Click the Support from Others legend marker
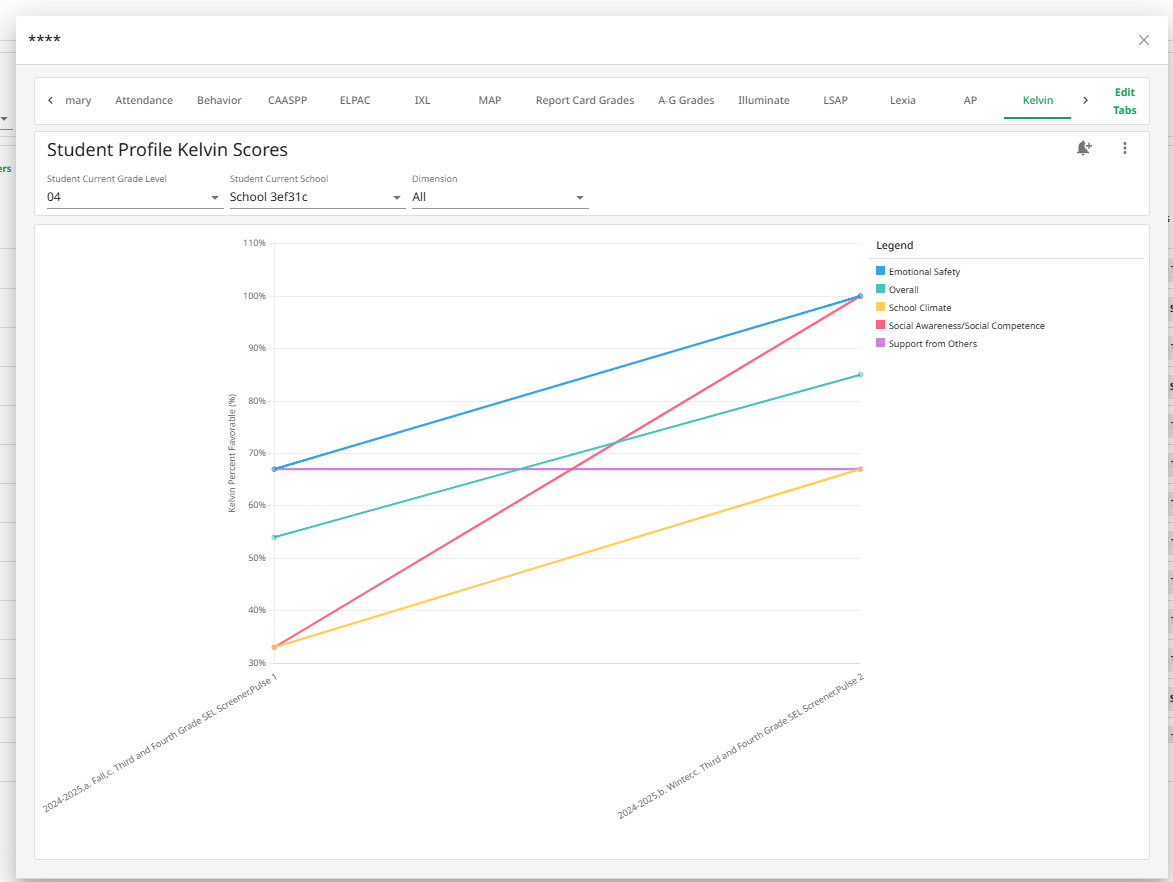The image size is (1173, 882). (x=880, y=343)
